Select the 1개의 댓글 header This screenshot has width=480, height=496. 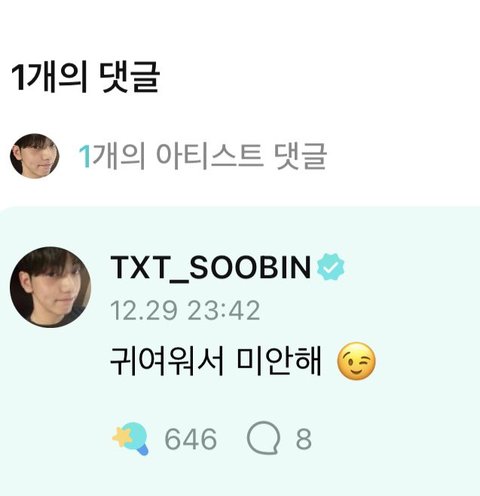(x=85, y=76)
